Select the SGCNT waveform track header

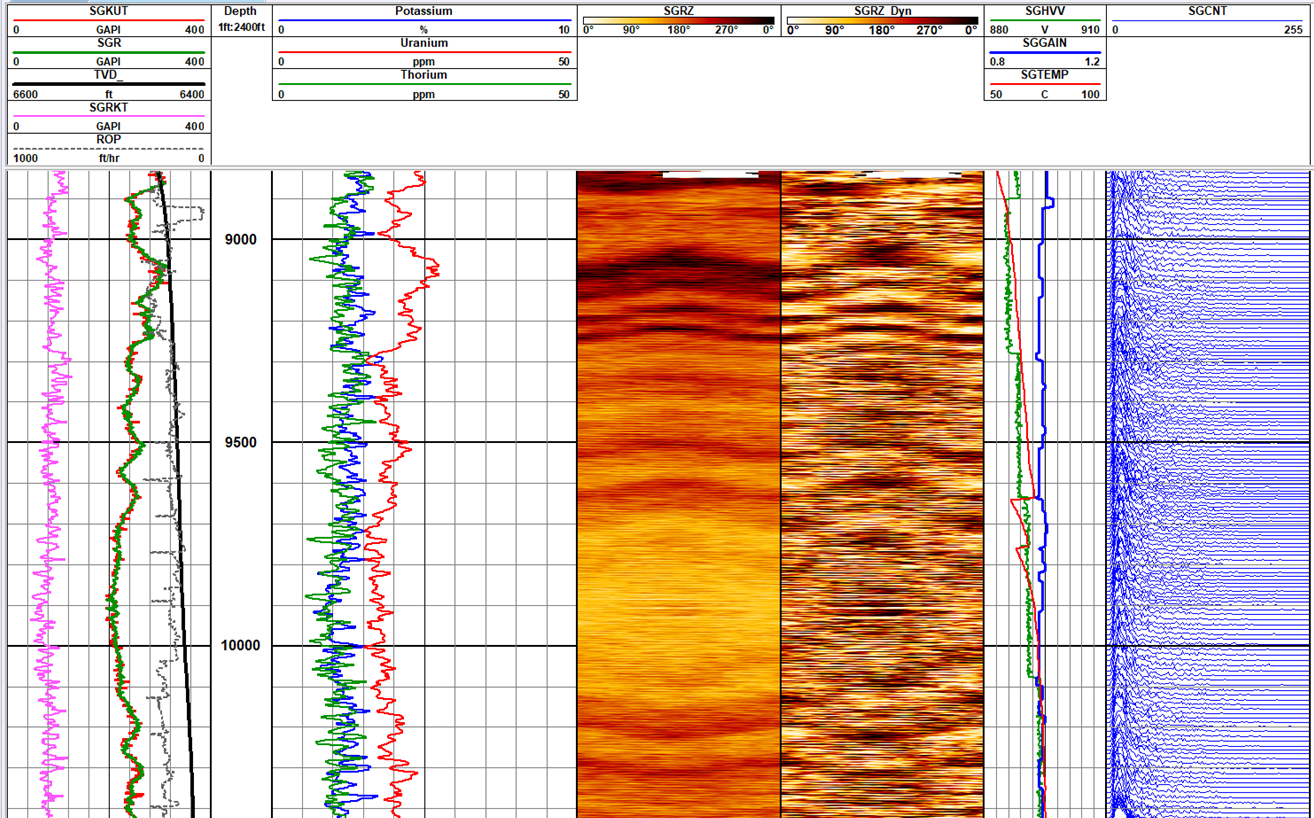click(x=1210, y=12)
